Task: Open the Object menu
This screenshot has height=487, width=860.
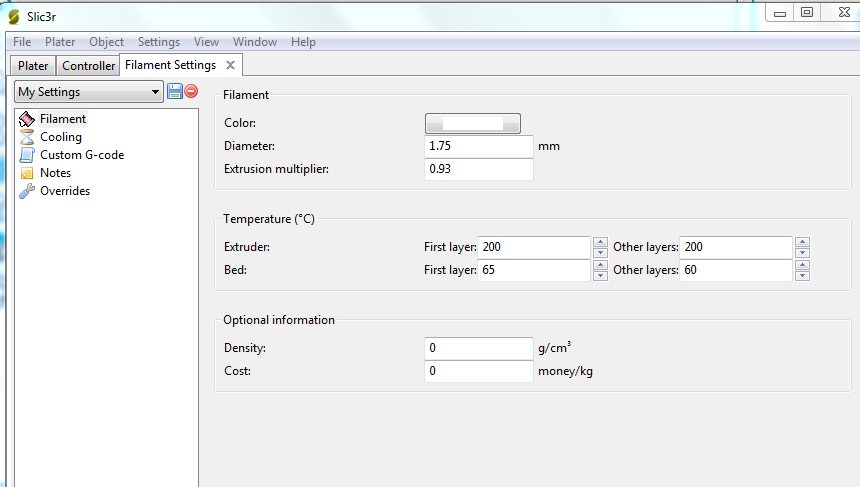Action: (x=106, y=42)
